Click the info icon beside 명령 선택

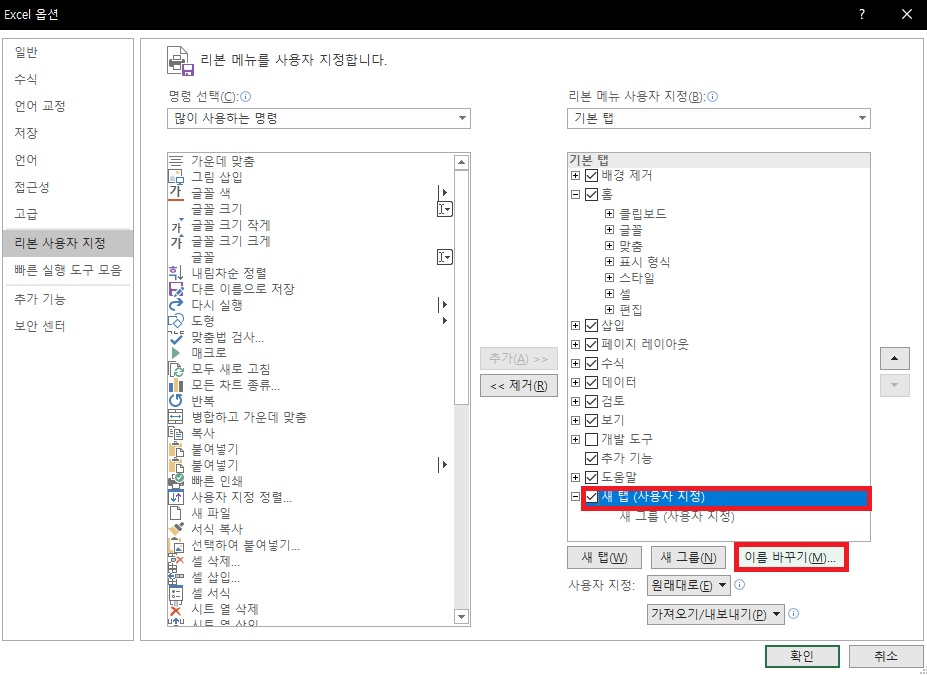pyautogui.click(x=246, y=96)
